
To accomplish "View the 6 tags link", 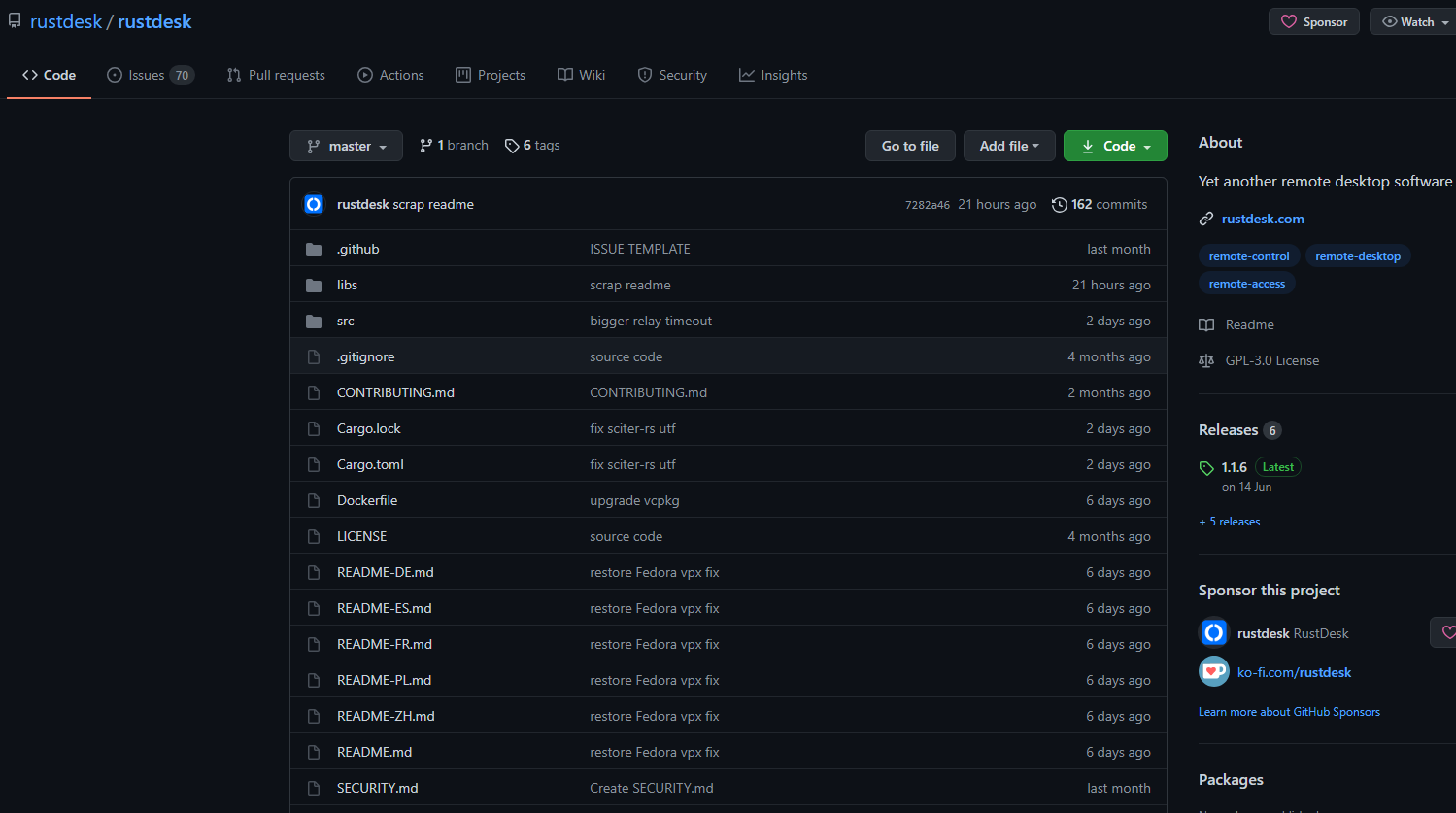I will click(x=532, y=146).
